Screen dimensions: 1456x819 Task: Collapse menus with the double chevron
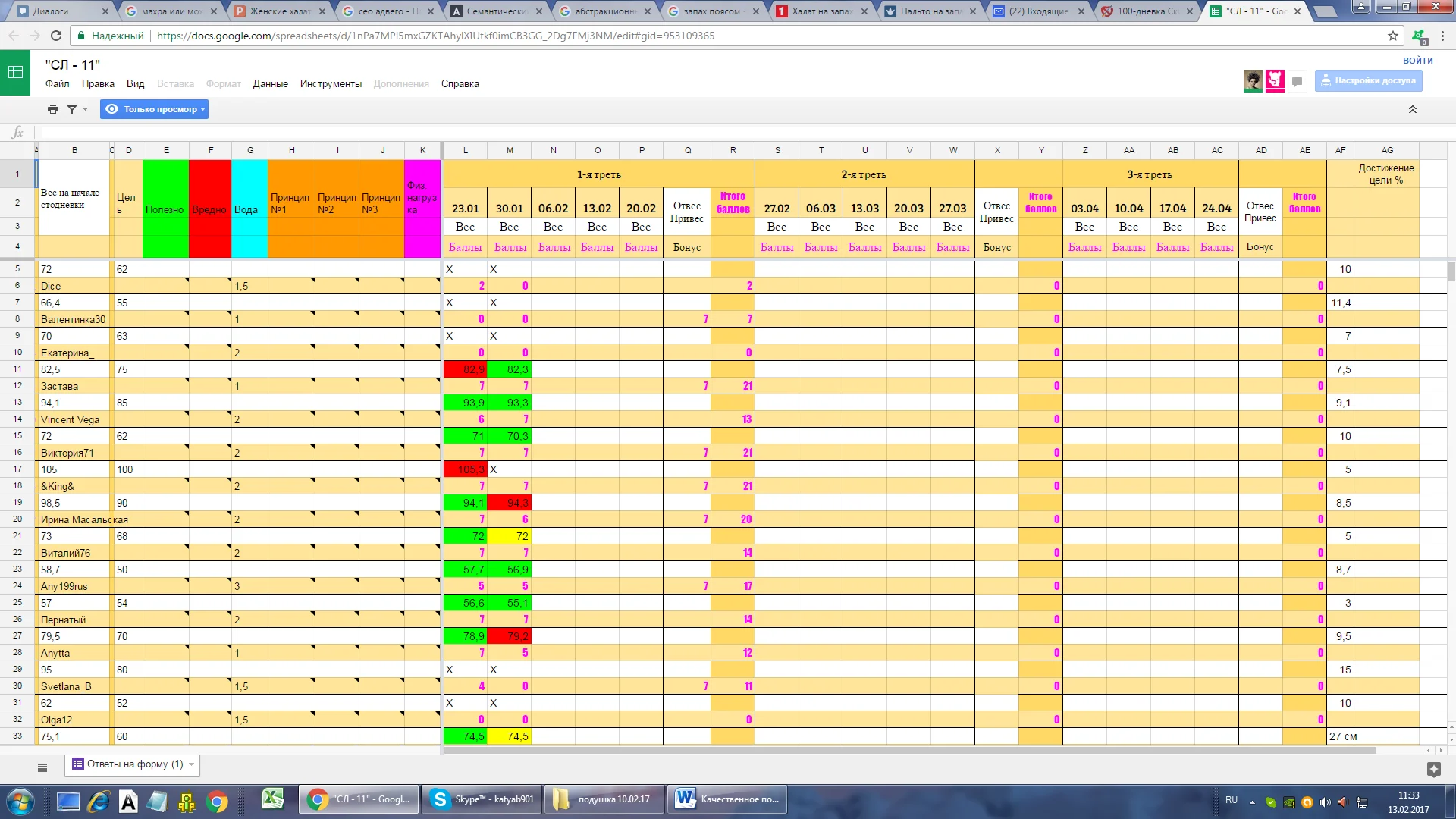coord(1412,110)
